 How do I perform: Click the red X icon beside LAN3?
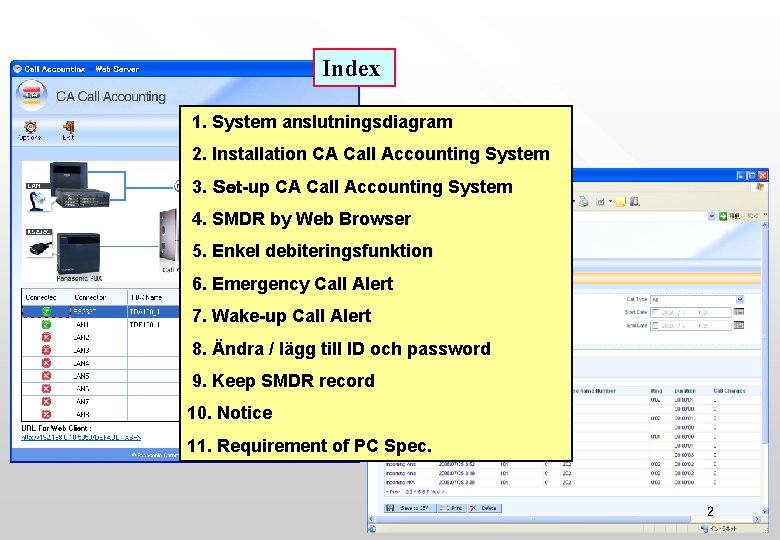point(46,350)
